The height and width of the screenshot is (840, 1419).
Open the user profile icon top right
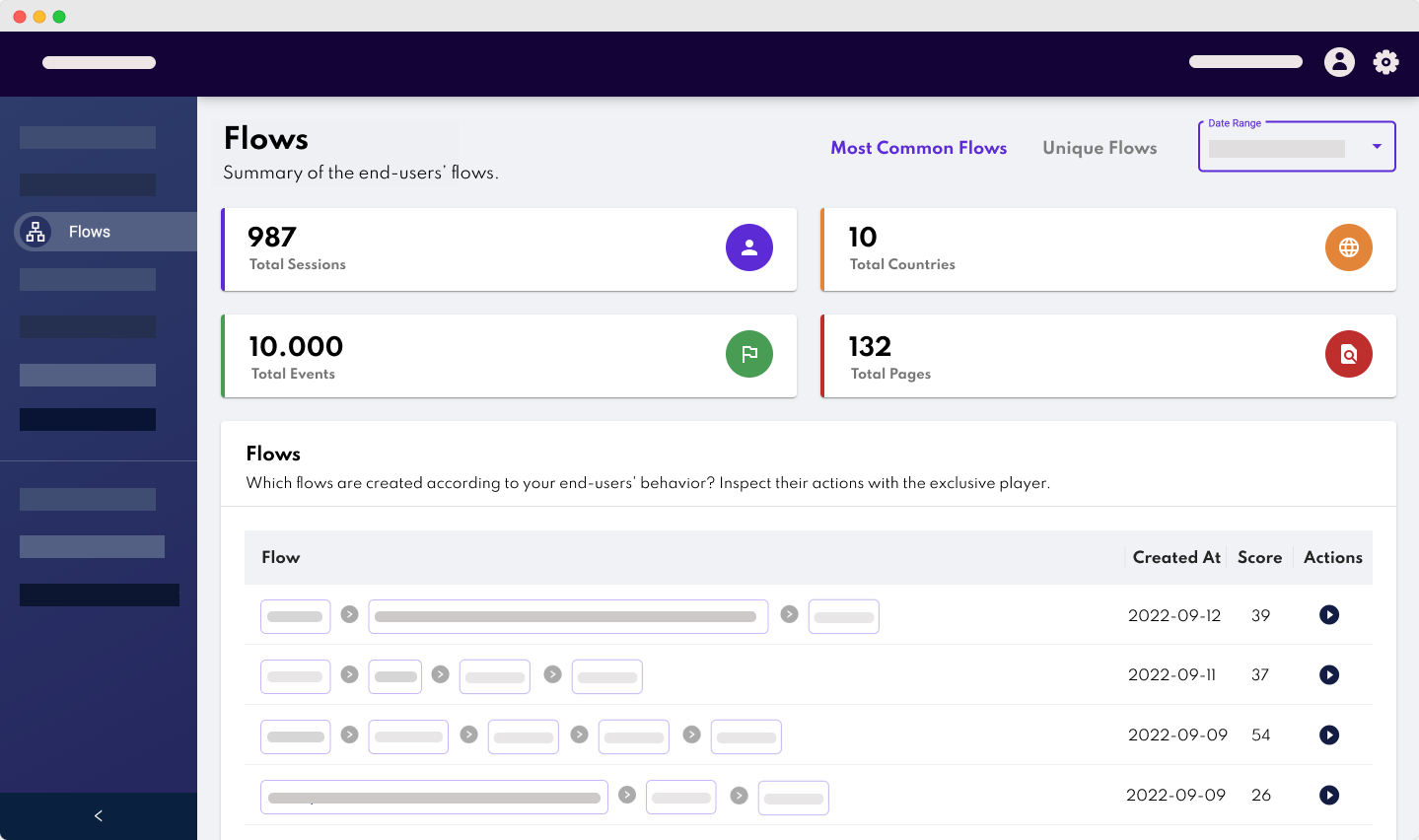tap(1339, 61)
